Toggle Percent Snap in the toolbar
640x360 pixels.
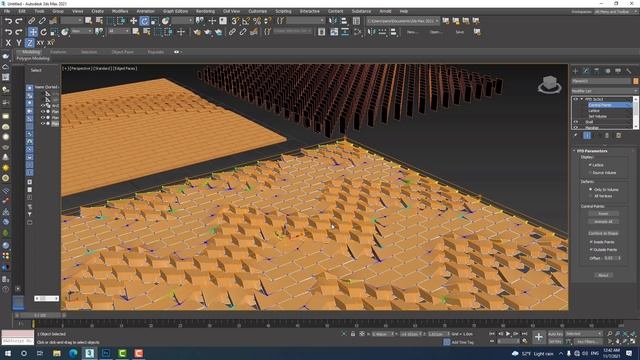click(x=257, y=20)
